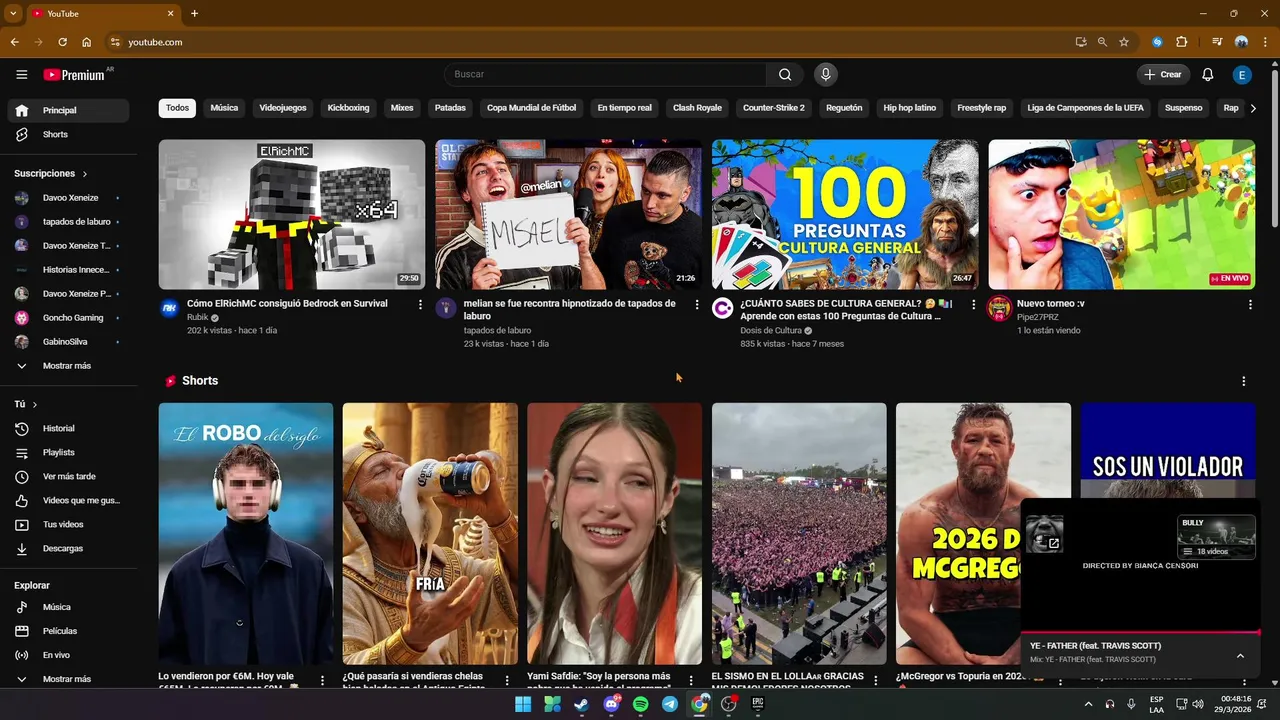
Task: Expand the Suscripciones section
Action: coord(51,173)
